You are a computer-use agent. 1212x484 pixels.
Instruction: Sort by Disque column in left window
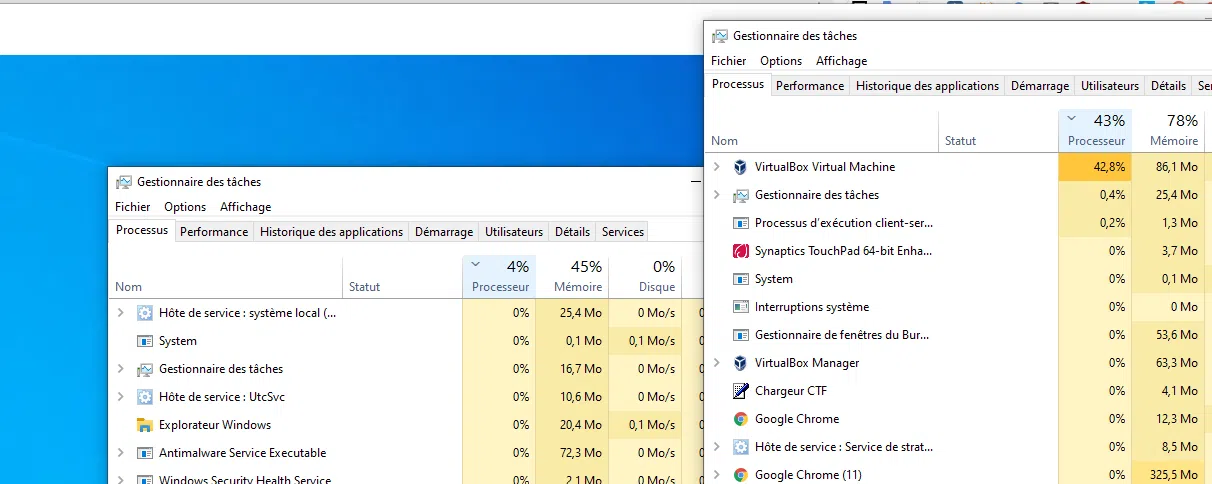pyautogui.click(x=645, y=277)
